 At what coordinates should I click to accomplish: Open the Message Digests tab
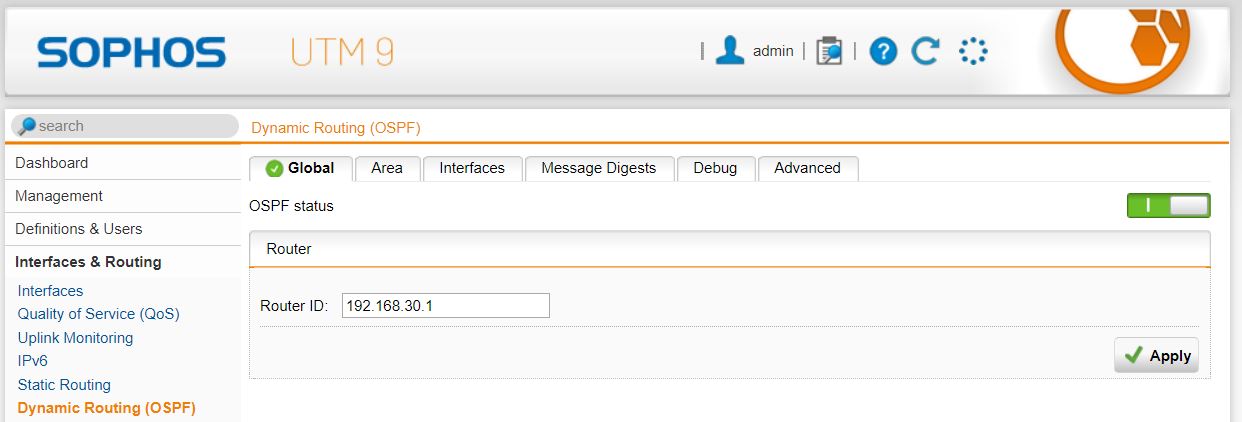pyautogui.click(x=599, y=168)
